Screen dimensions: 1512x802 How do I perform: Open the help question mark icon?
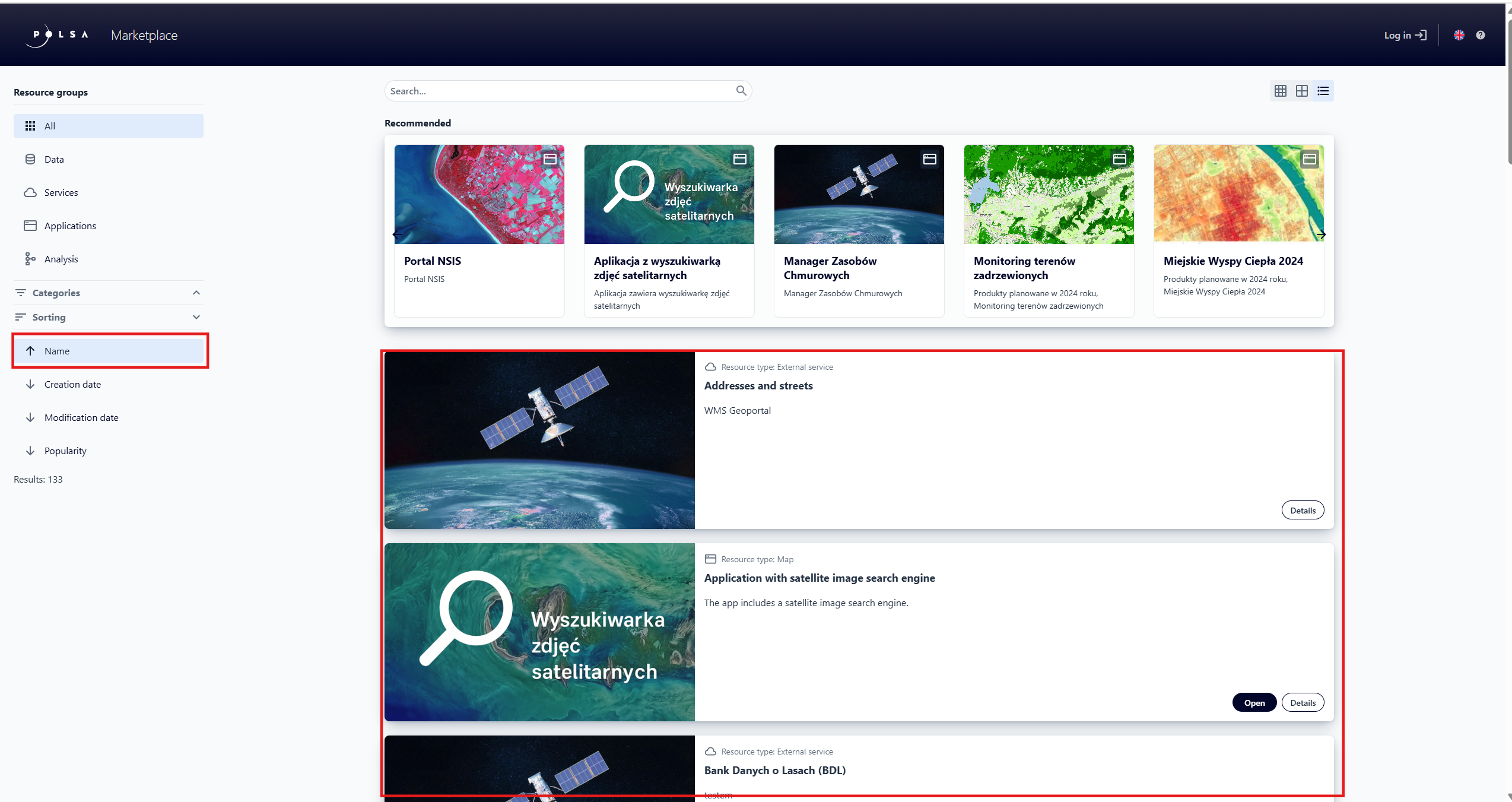point(1480,35)
